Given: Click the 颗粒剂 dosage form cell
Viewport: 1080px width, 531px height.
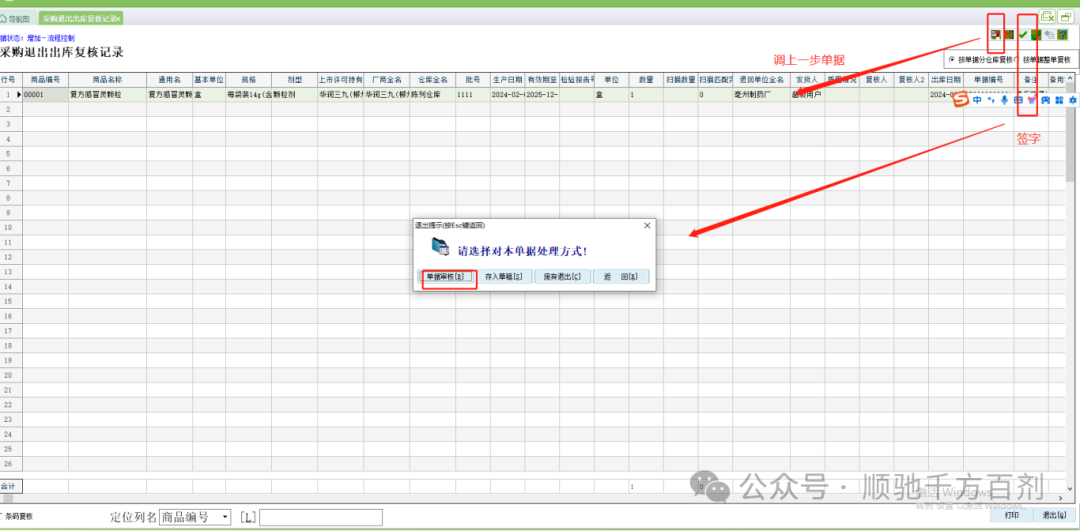Looking at the screenshot, I should pos(294,95).
